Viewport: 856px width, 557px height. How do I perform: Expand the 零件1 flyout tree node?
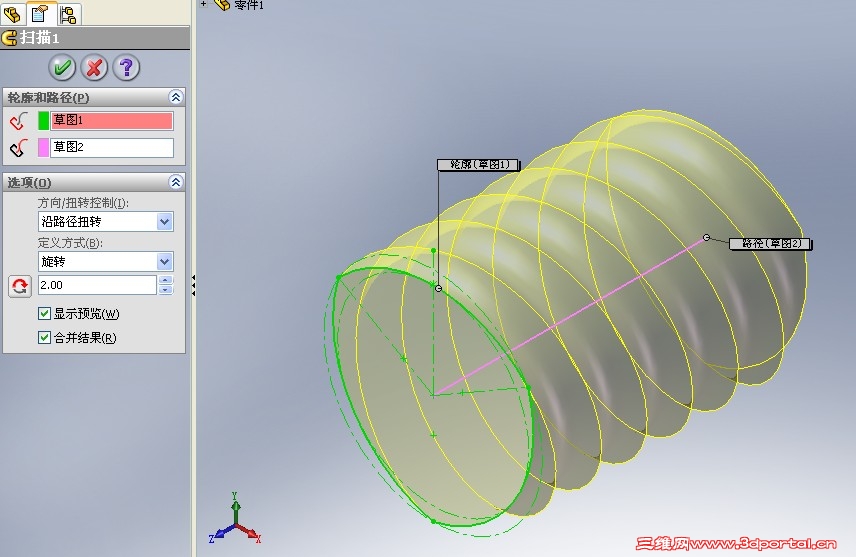coord(203,4)
